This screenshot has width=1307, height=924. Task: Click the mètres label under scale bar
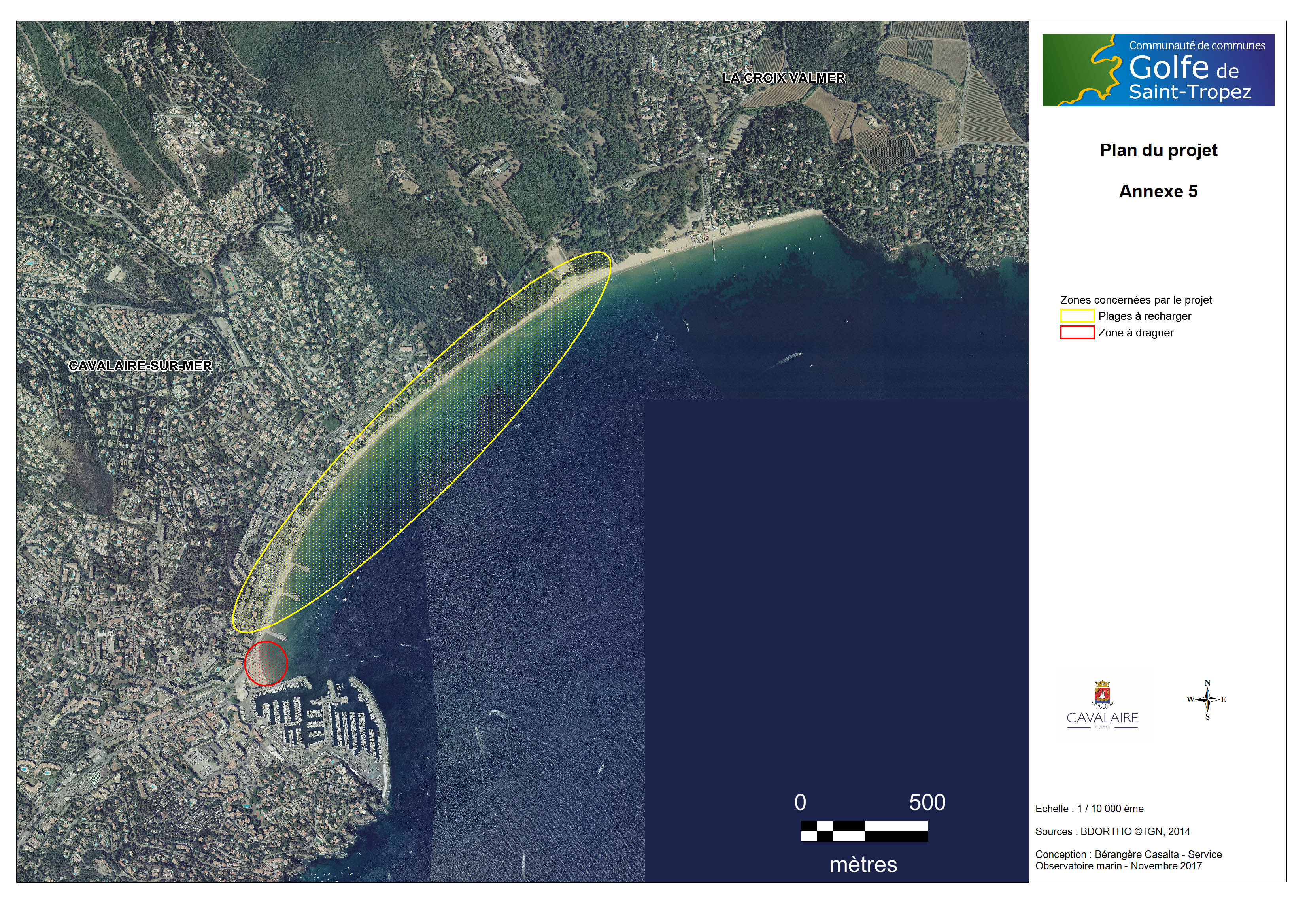[x=863, y=865]
